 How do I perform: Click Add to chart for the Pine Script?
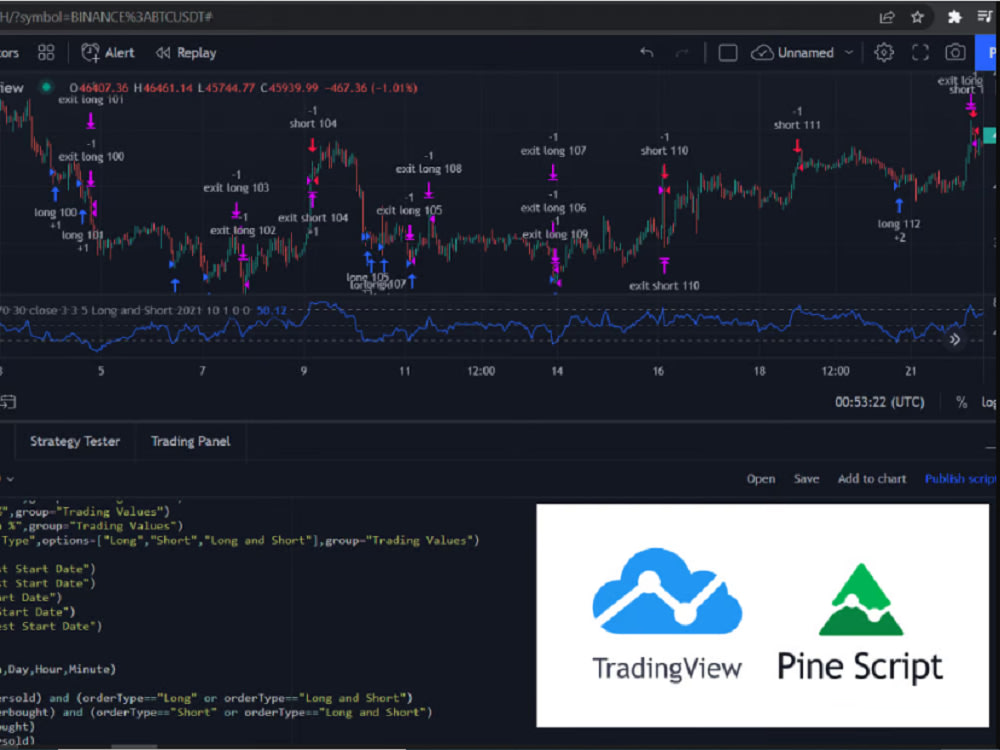(872, 478)
